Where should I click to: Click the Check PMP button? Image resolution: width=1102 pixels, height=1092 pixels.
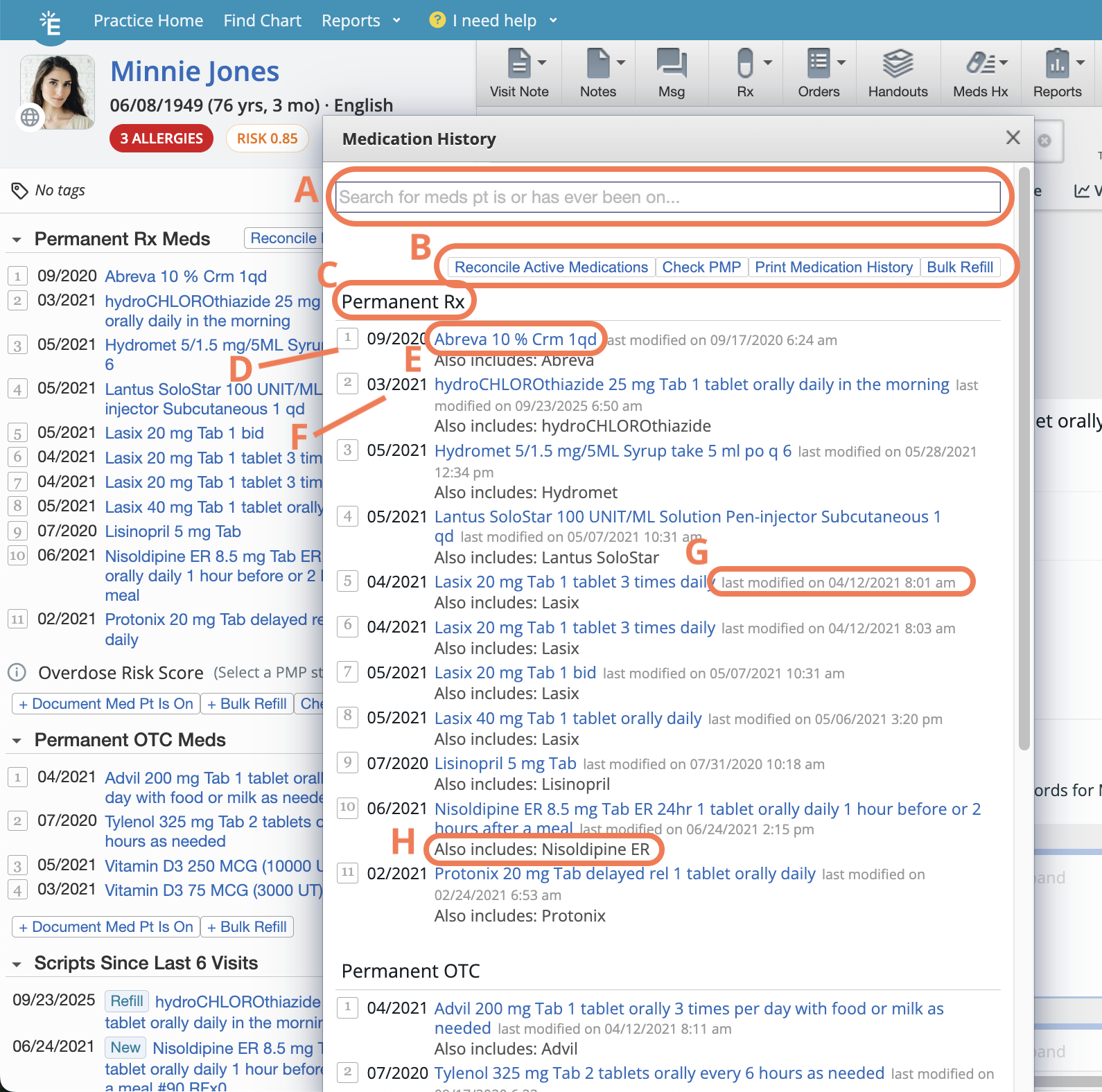pyautogui.click(x=701, y=267)
